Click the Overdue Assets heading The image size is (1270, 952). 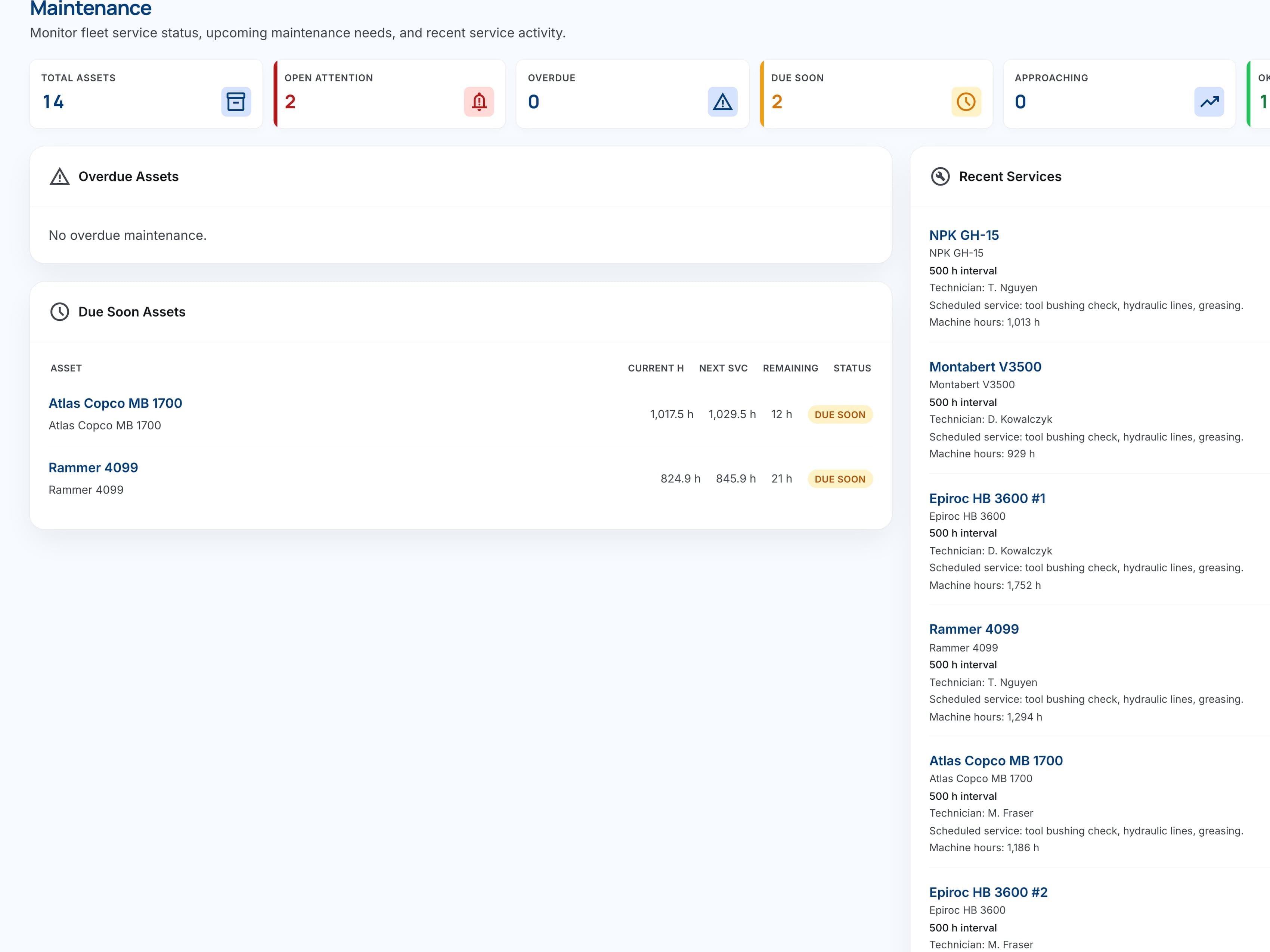click(128, 177)
